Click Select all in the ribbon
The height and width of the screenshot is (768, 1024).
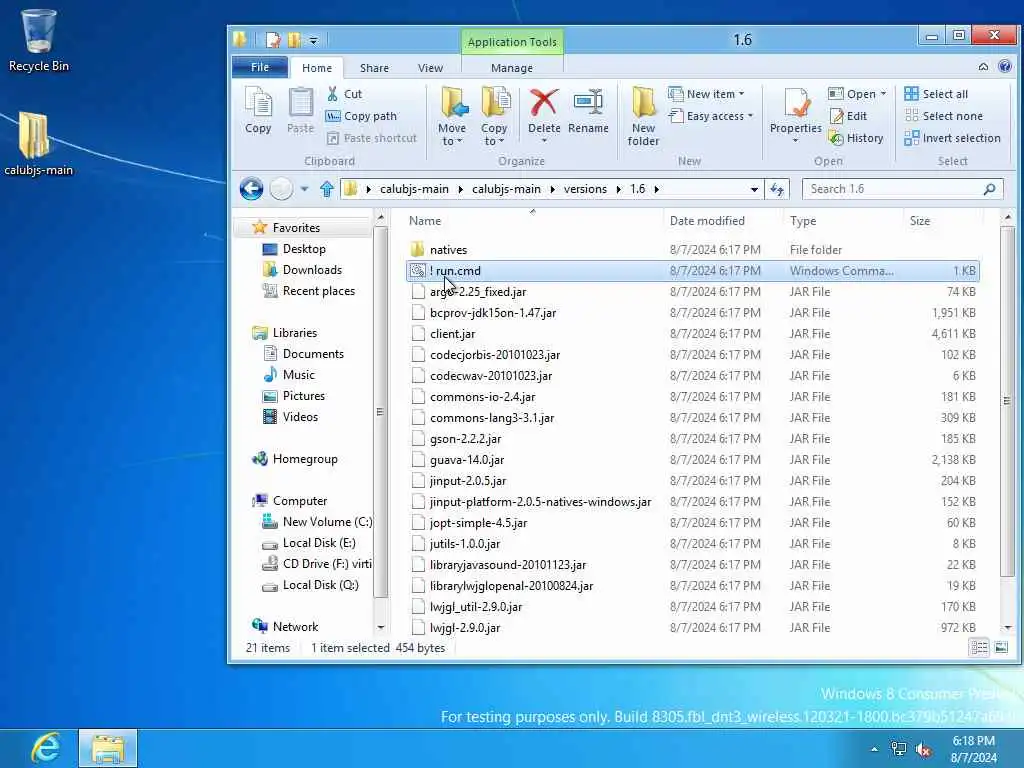pos(936,94)
